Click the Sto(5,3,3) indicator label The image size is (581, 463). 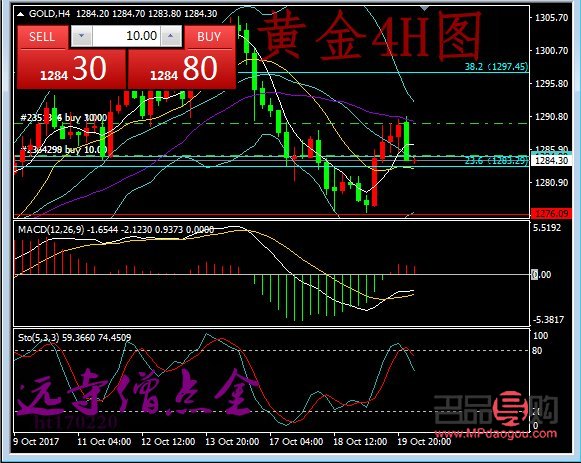[x=39, y=337]
